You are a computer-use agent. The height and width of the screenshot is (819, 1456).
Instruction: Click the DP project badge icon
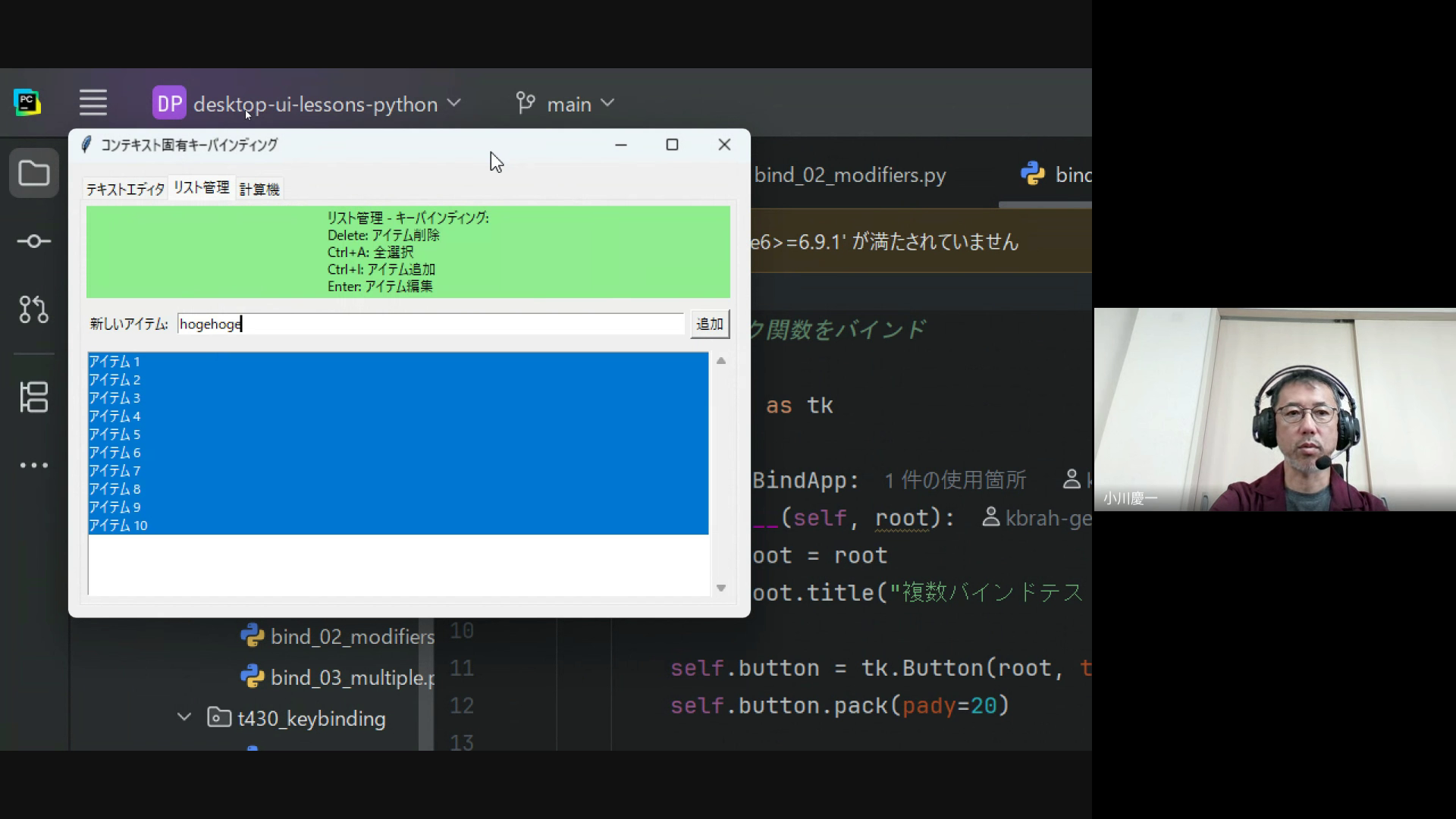[169, 103]
